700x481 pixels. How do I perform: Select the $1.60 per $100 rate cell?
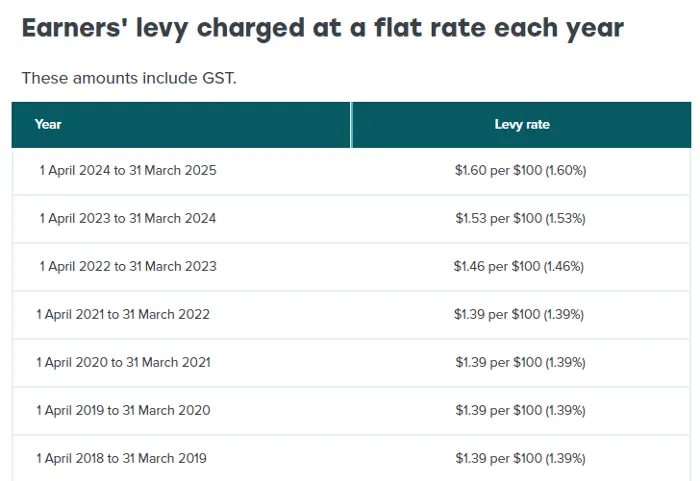click(520, 170)
